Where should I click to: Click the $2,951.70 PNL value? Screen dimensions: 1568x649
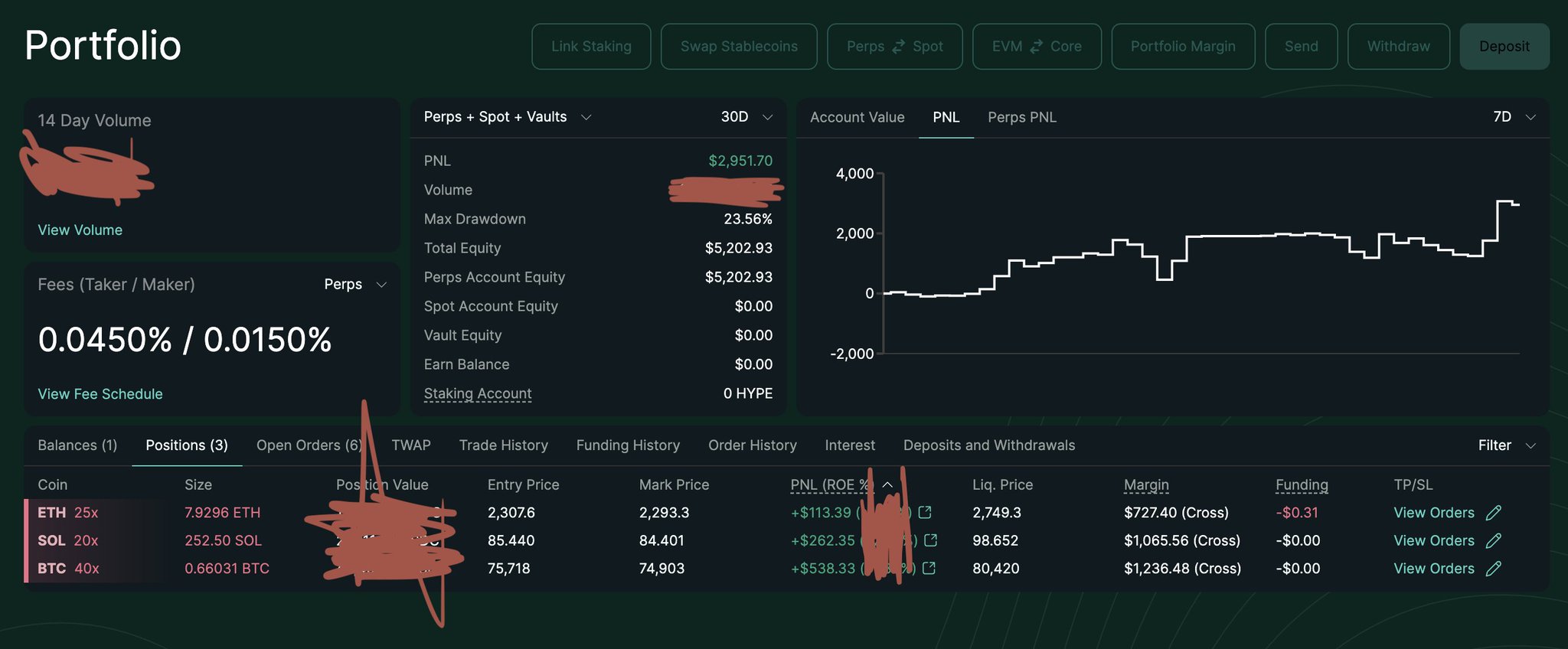(x=740, y=161)
